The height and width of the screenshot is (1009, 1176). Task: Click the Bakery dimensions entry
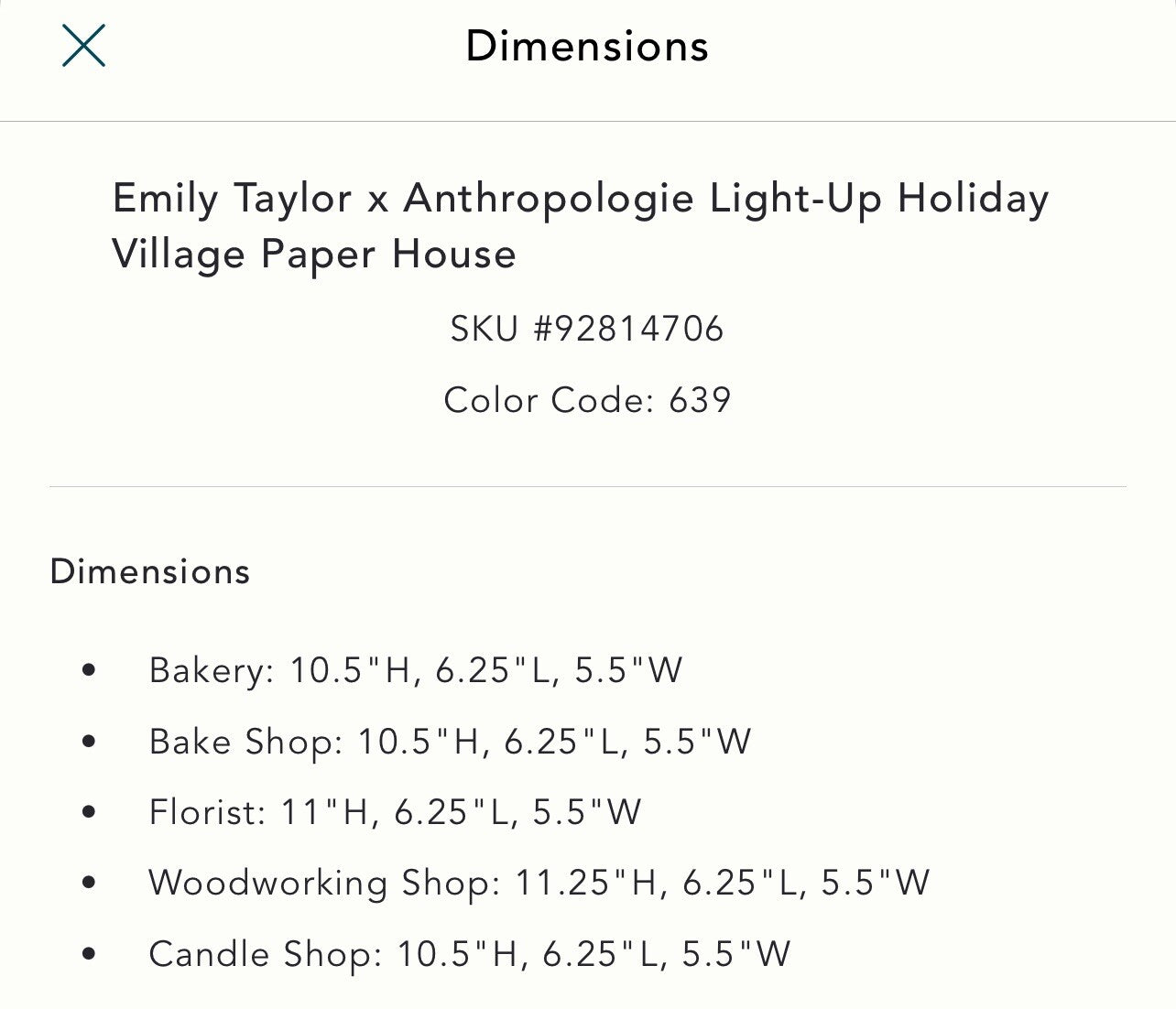(418, 669)
